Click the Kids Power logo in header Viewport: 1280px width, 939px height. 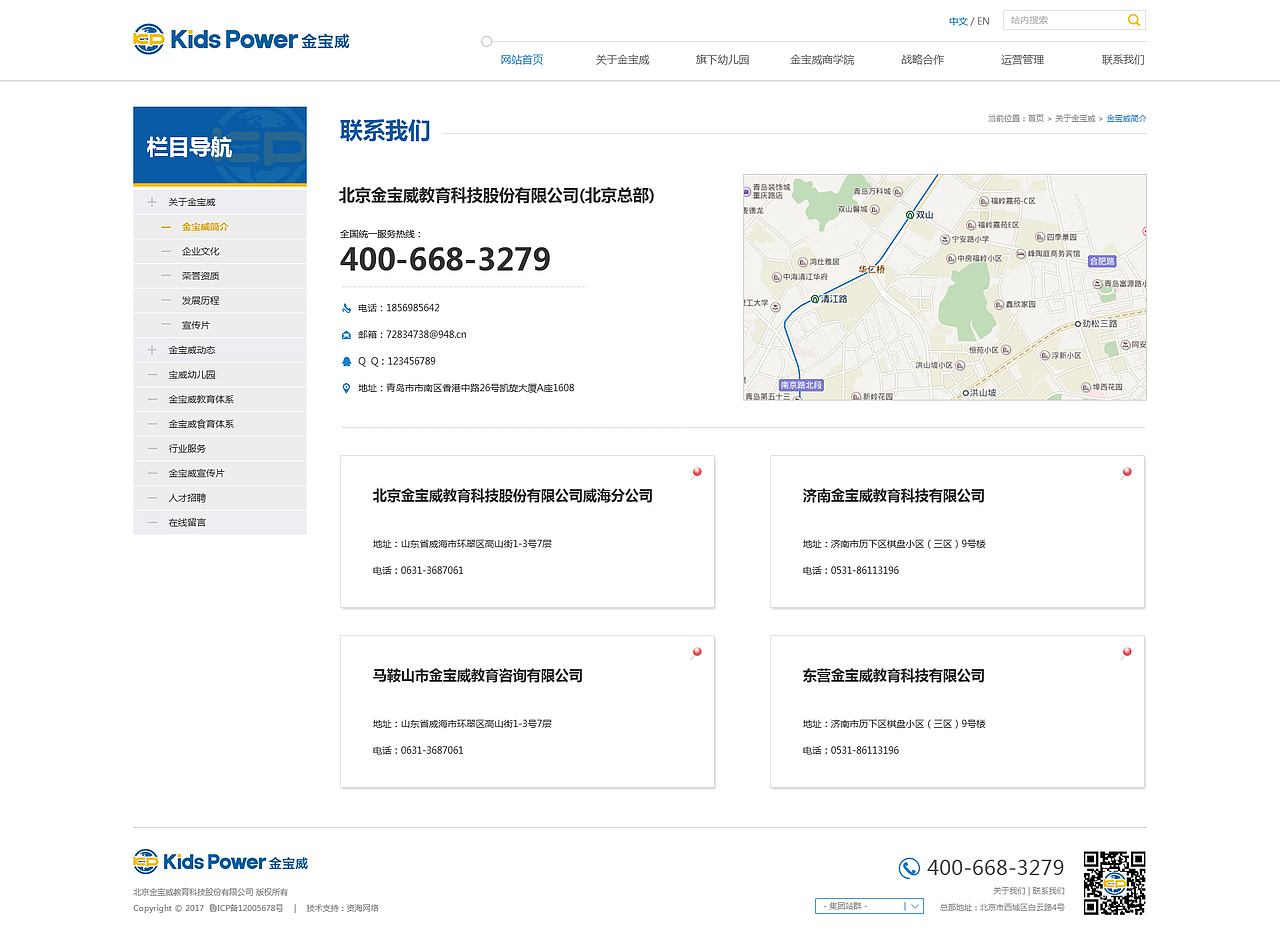pos(241,39)
